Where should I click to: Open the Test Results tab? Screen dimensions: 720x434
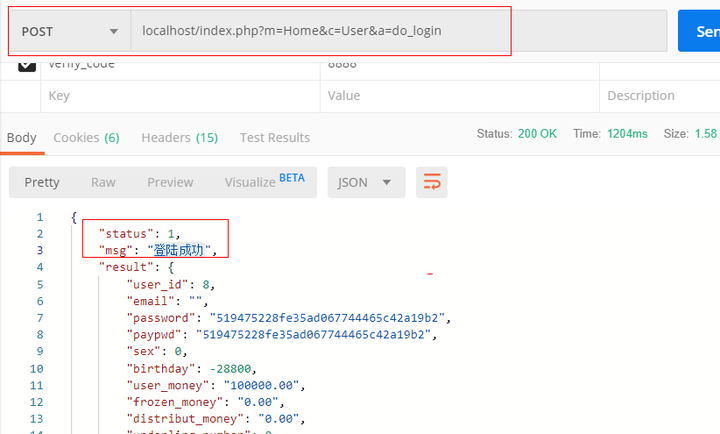(x=275, y=138)
